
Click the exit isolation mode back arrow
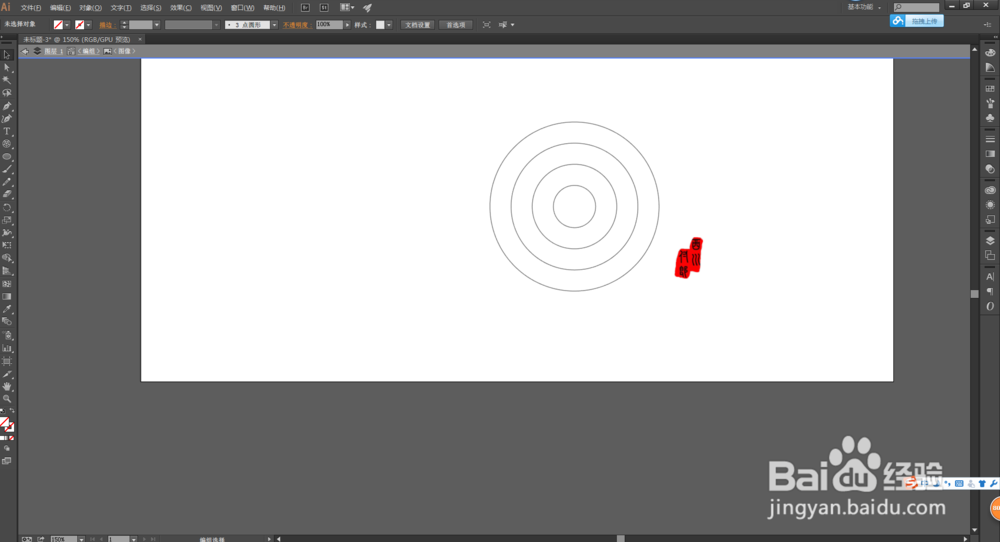[25, 51]
